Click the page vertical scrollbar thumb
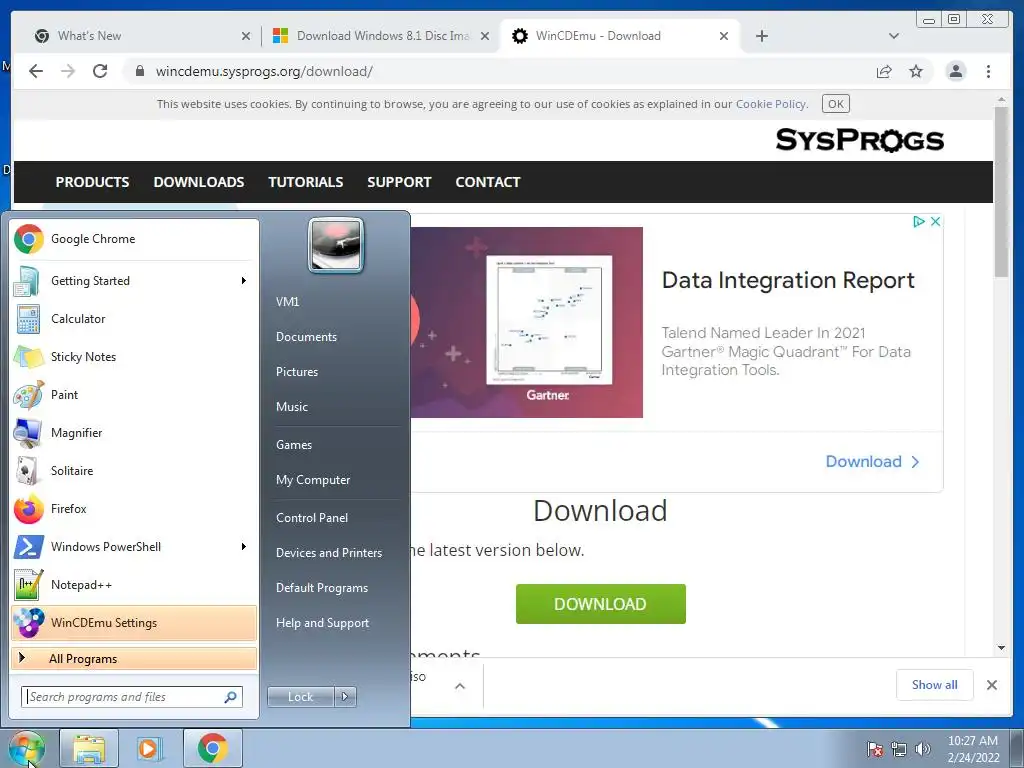 point(1001,191)
